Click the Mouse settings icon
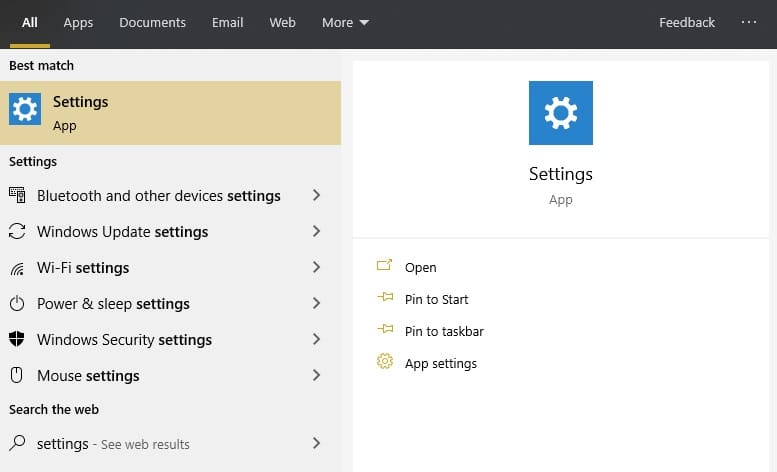Screen dimensions: 777x472 (17, 376)
